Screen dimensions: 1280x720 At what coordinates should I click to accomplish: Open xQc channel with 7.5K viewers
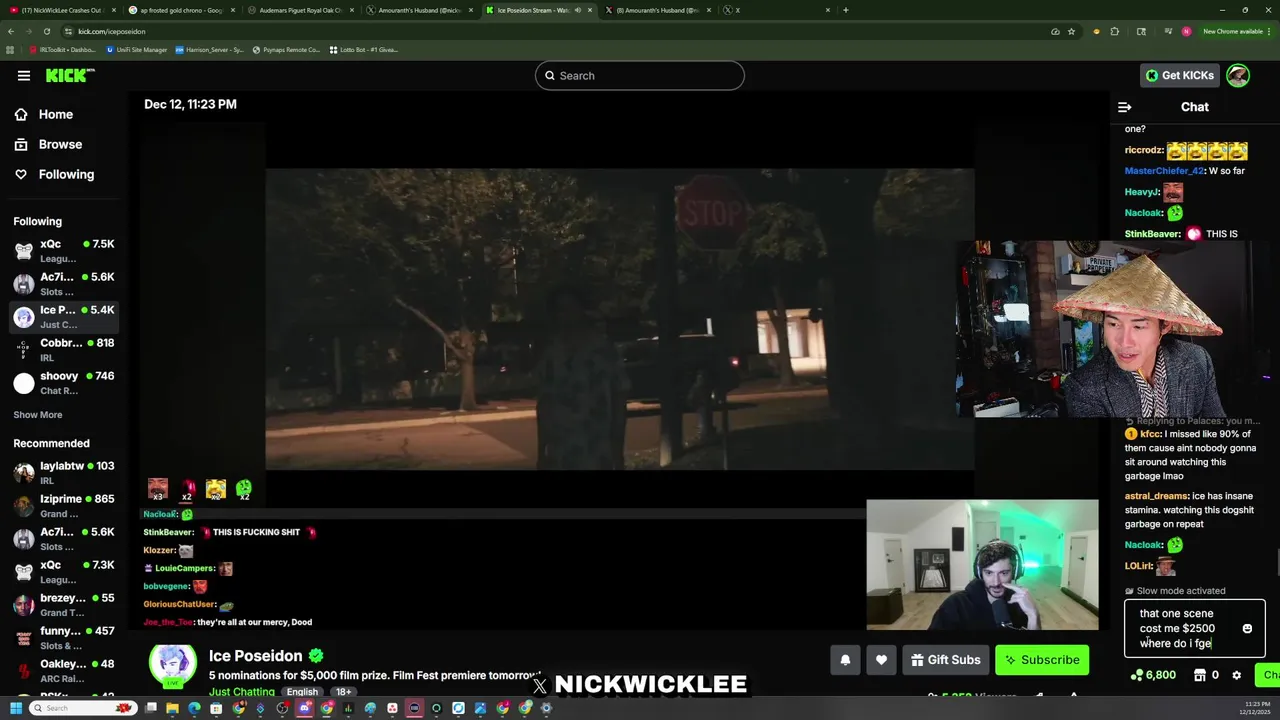[64, 250]
